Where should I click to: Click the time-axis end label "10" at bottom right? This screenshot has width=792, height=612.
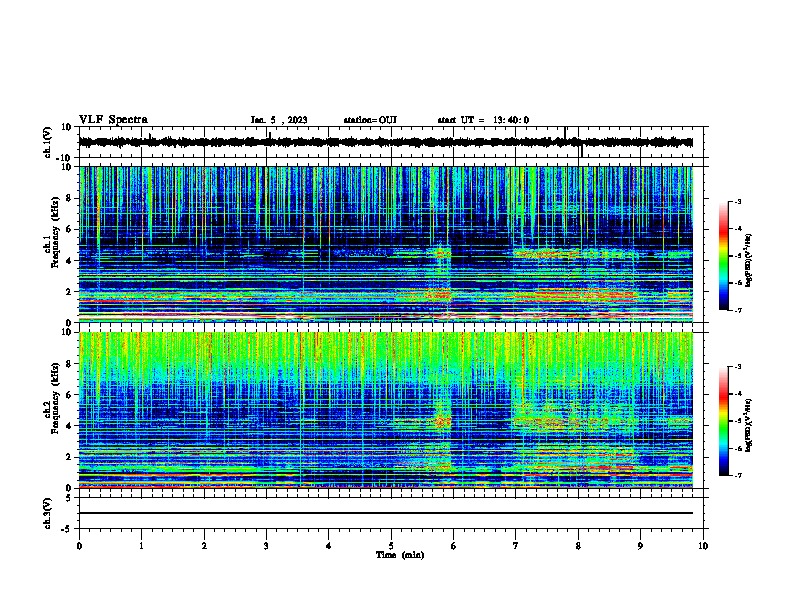(703, 546)
